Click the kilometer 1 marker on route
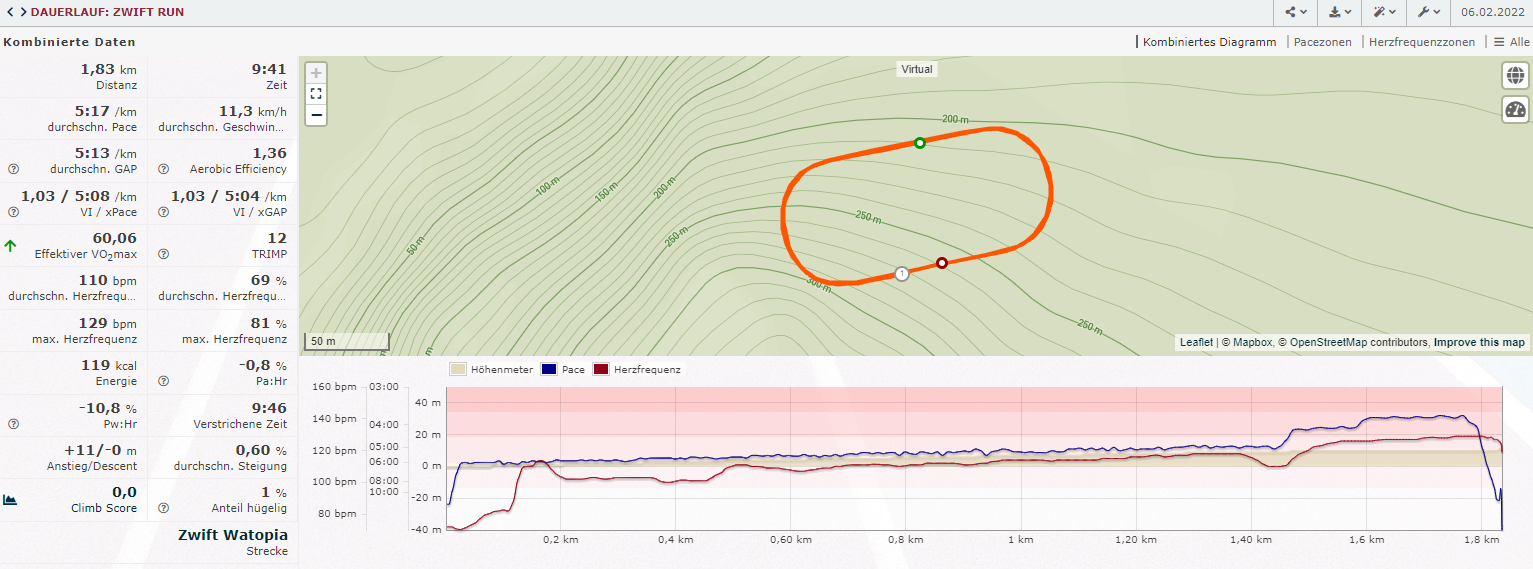The width and height of the screenshot is (1533, 569). pos(902,273)
